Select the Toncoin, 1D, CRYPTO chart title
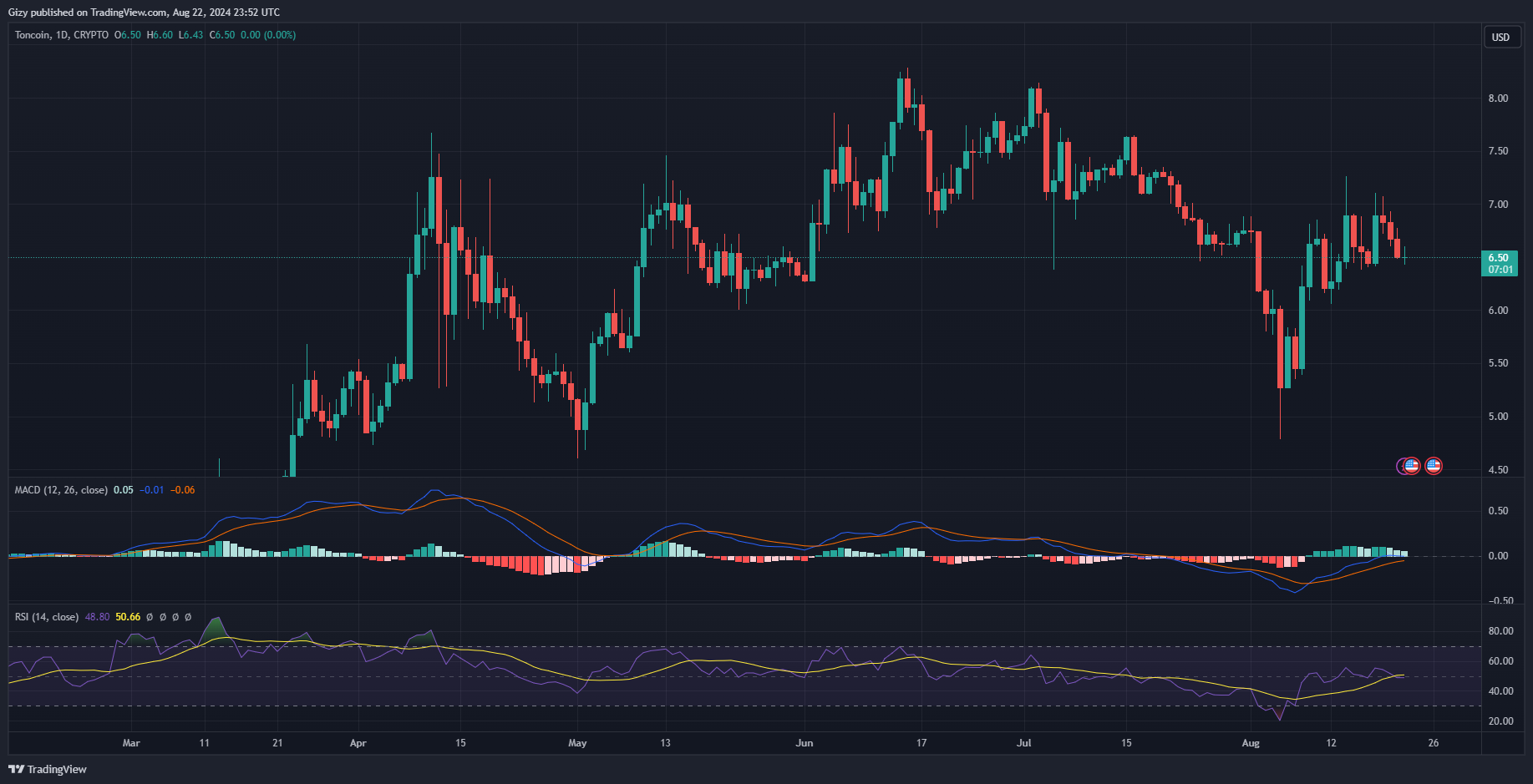1533x784 pixels. (x=62, y=35)
